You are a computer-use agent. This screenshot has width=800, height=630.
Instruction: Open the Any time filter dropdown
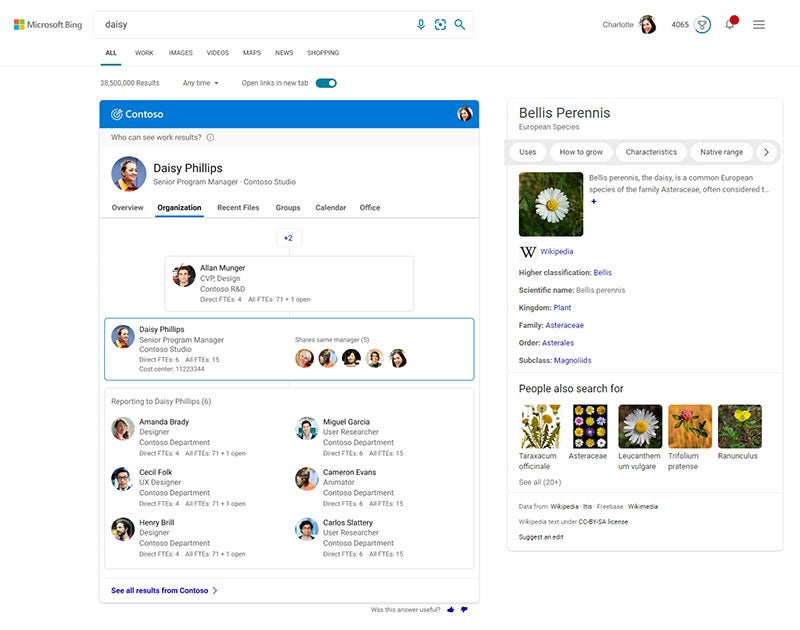point(201,84)
